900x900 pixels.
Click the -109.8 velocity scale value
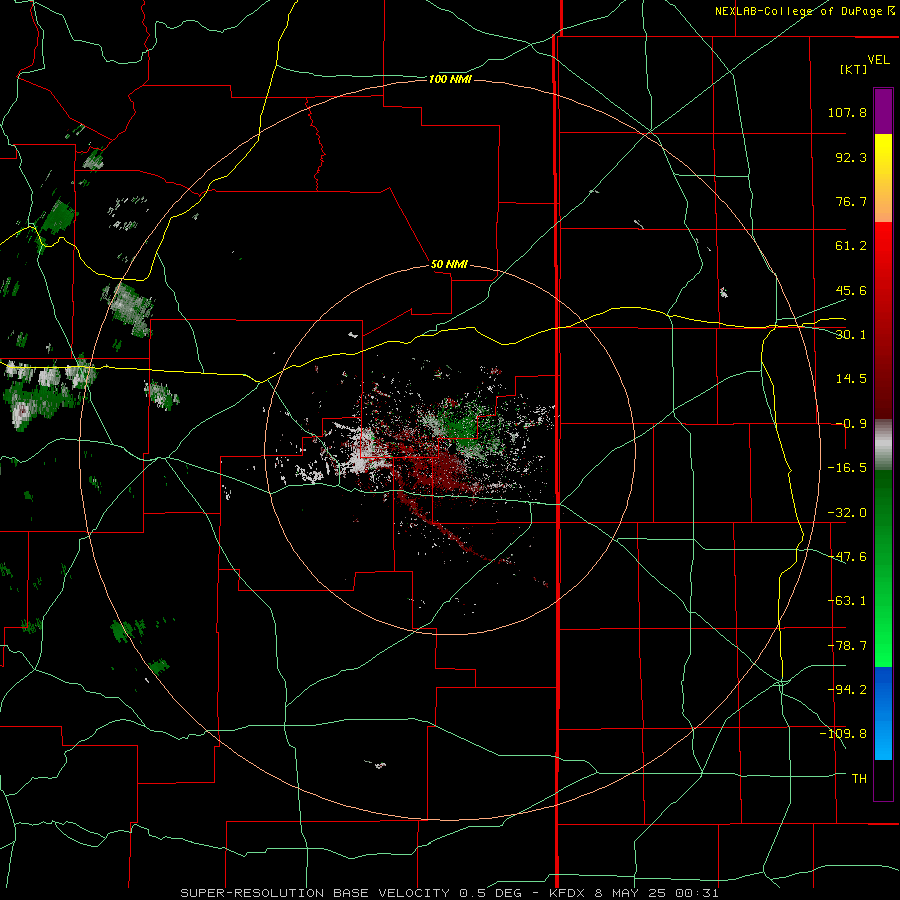point(844,734)
